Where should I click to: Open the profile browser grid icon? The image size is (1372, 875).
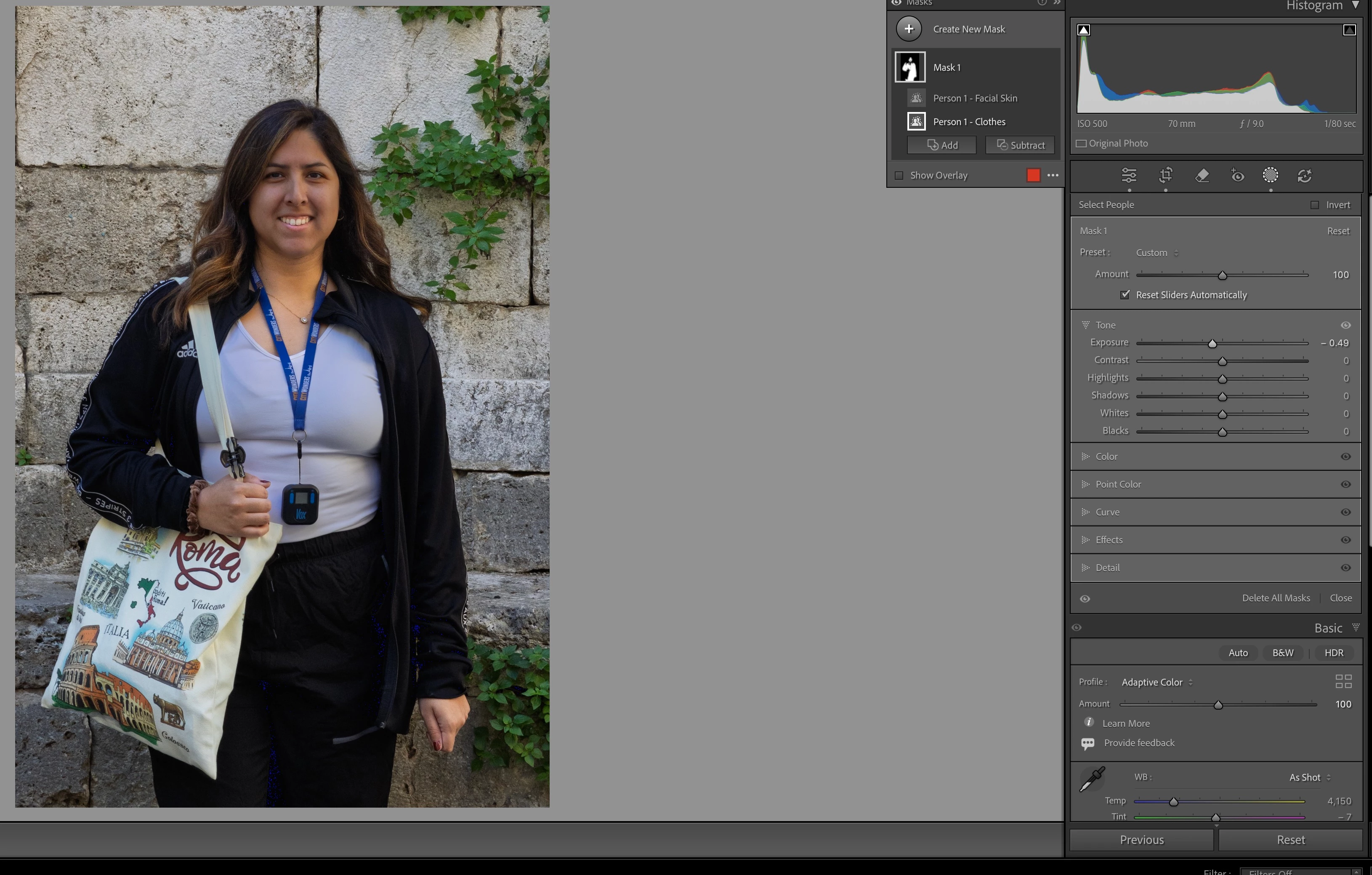[1343, 681]
